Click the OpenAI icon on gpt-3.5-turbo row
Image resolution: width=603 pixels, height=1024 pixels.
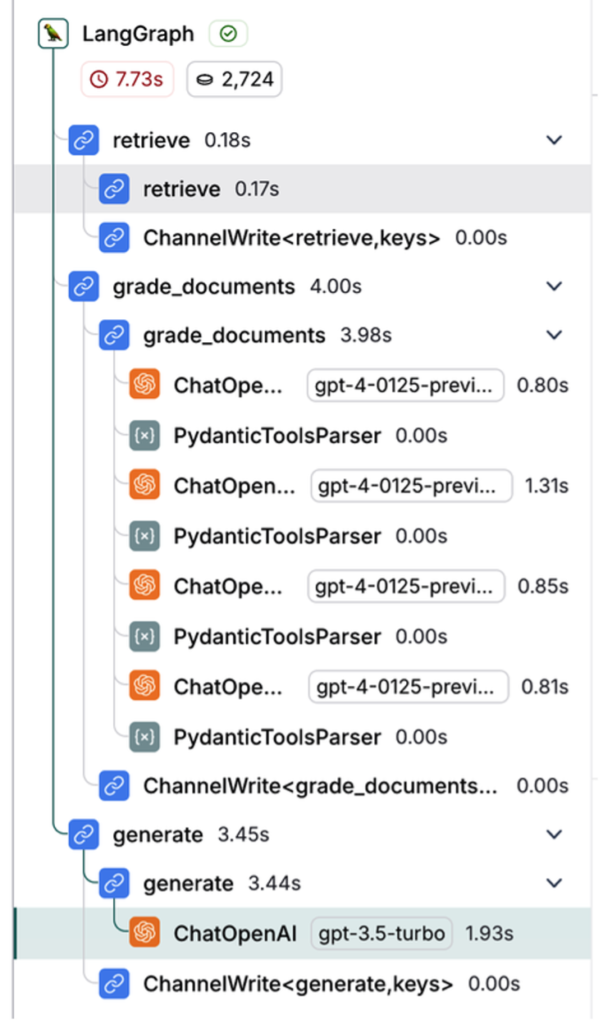tap(145, 933)
